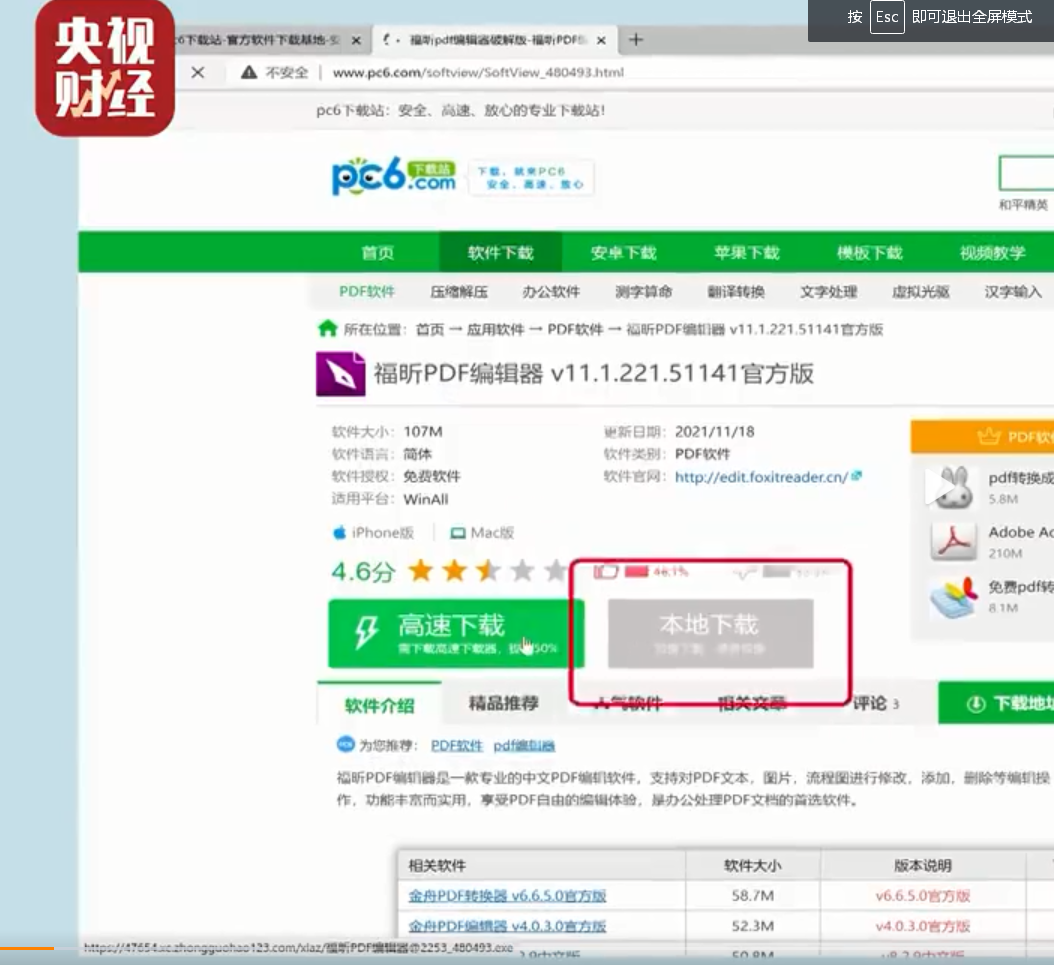This screenshot has width=1054, height=965.
Task: Open 金舟PDF转换器 v6.6.5.0官方版 link
Action: [x=508, y=896]
